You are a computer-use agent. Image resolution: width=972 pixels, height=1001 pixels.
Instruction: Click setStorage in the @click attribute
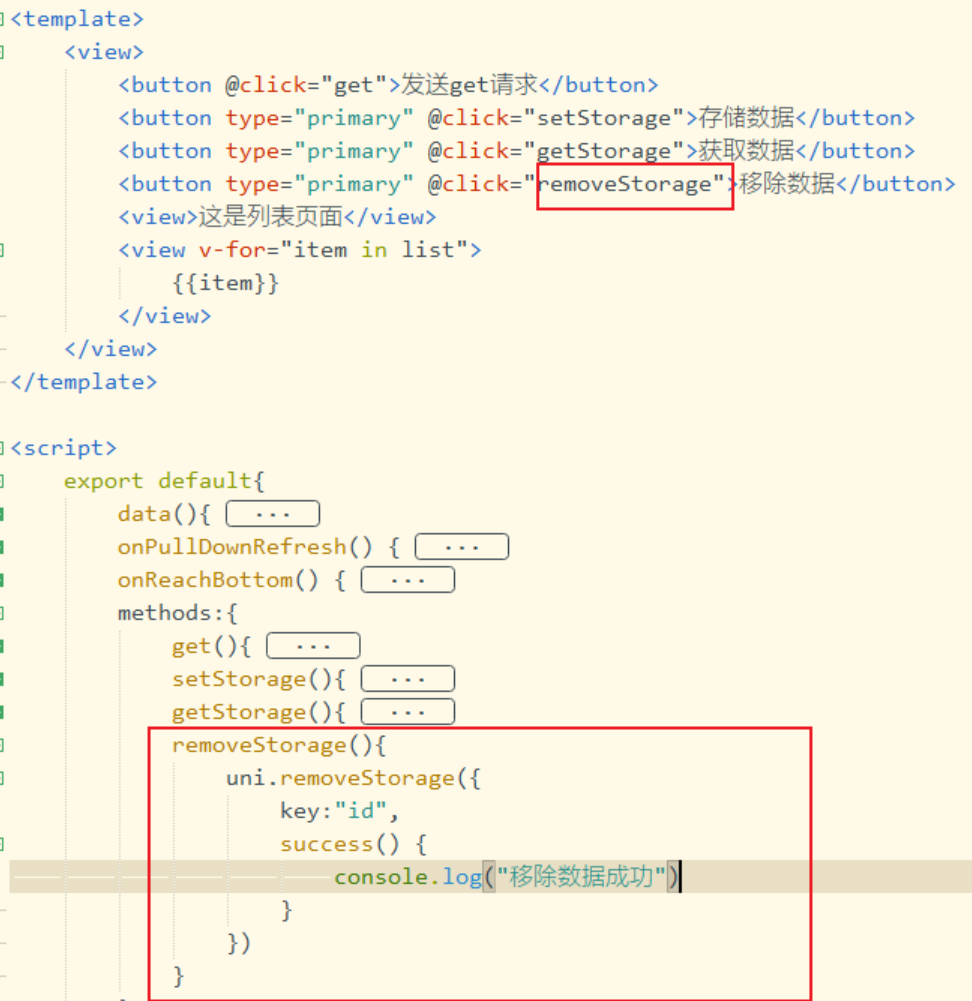[x=604, y=119]
